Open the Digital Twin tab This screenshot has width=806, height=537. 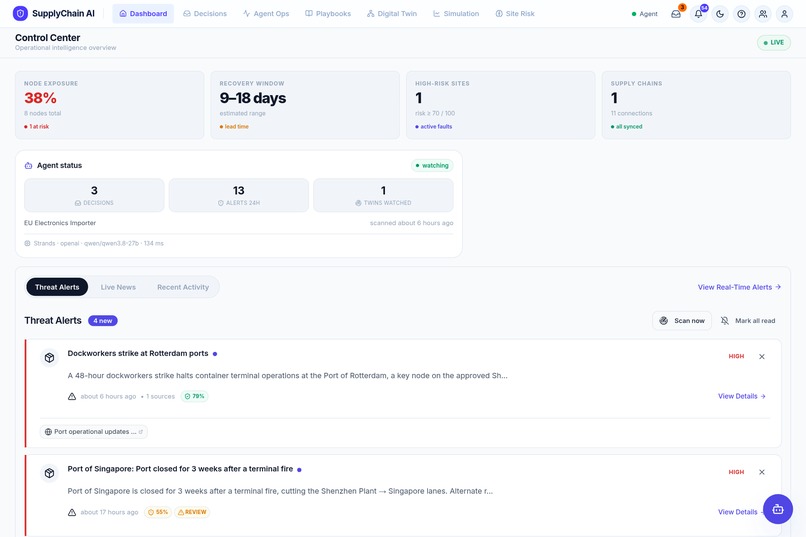392,14
